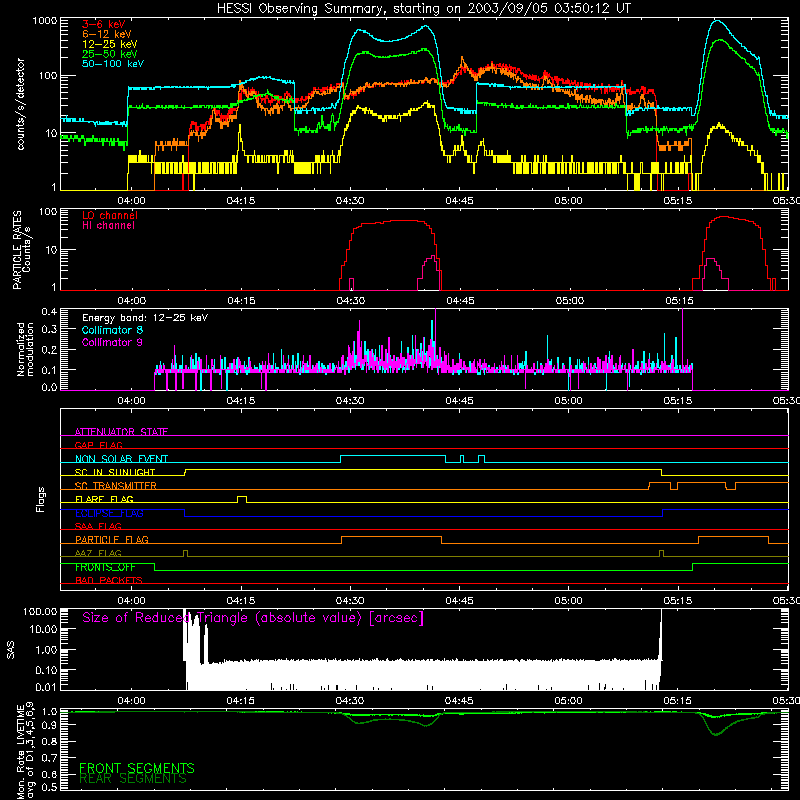Click 04:30 time label under count-rate plot
The image size is (800, 800).
tap(350, 201)
